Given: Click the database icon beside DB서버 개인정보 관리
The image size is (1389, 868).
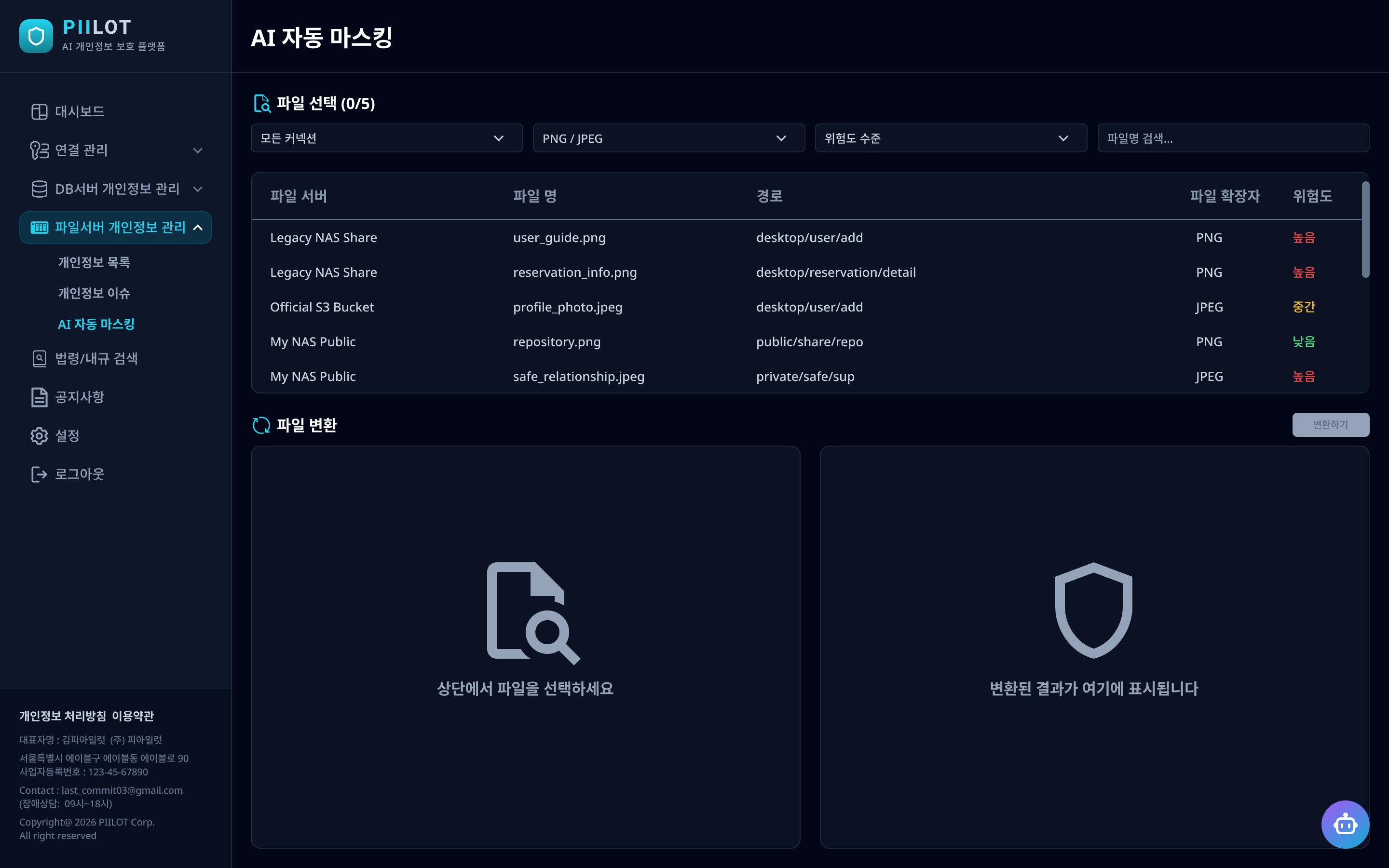Looking at the screenshot, I should coord(39,189).
